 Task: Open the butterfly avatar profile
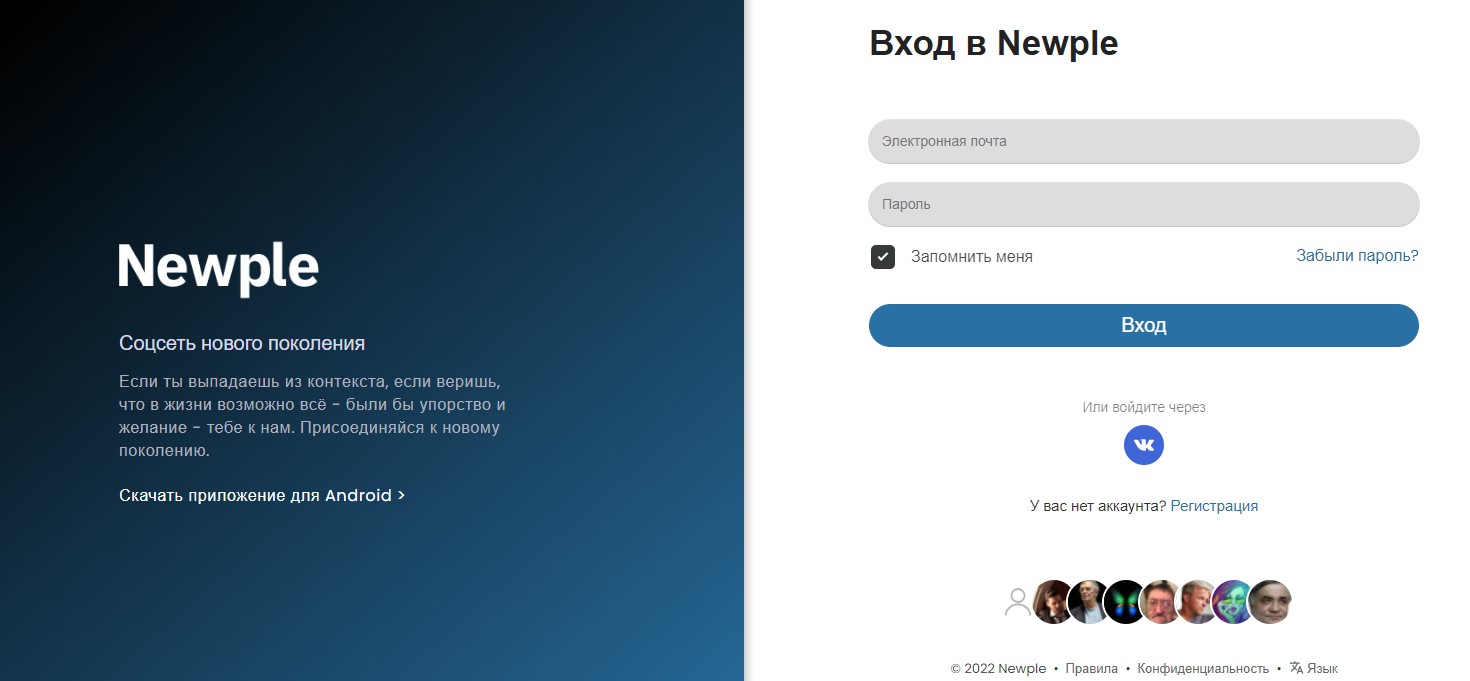pos(1125,602)
